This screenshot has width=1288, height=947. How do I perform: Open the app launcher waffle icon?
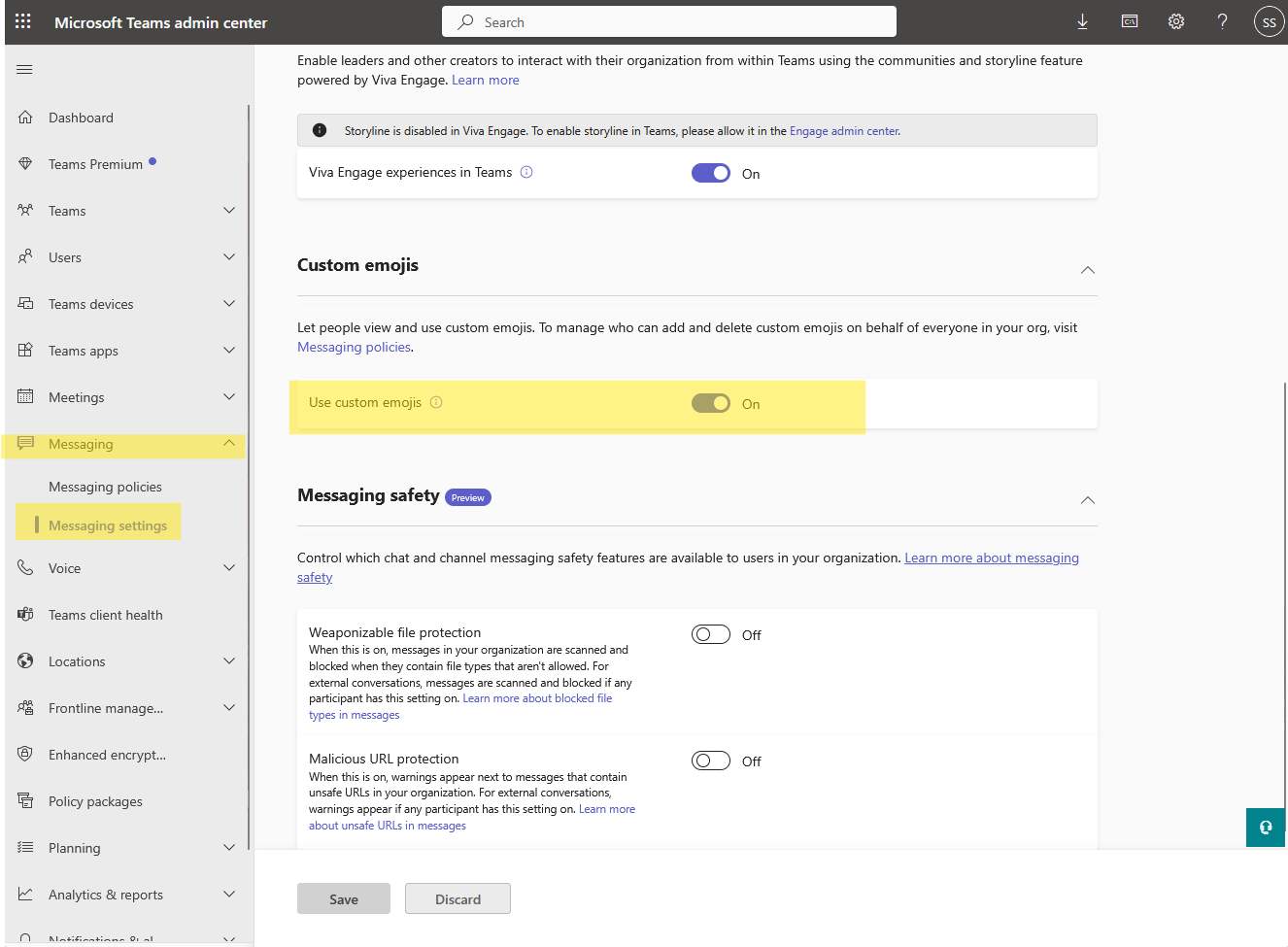click(x=23, y=21)
